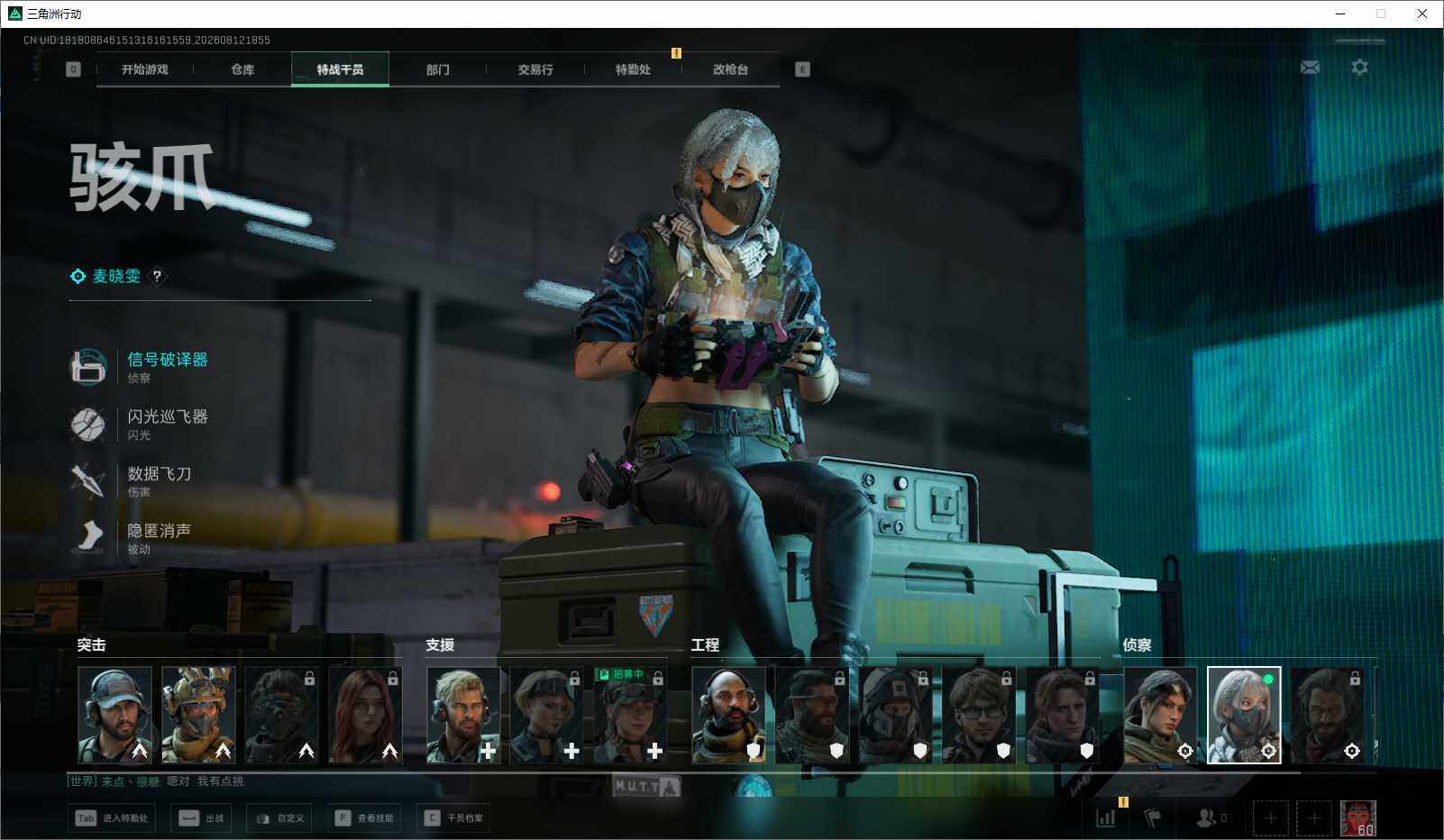This screenshot has height=840, width=1444.
Task: Select the 闪光巡飞器 skill icon
Action: [x=88, y=424]
